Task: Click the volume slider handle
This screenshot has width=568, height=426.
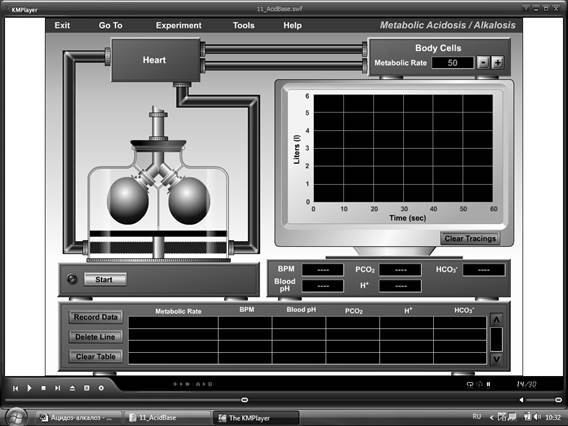Action: point(558,400)
